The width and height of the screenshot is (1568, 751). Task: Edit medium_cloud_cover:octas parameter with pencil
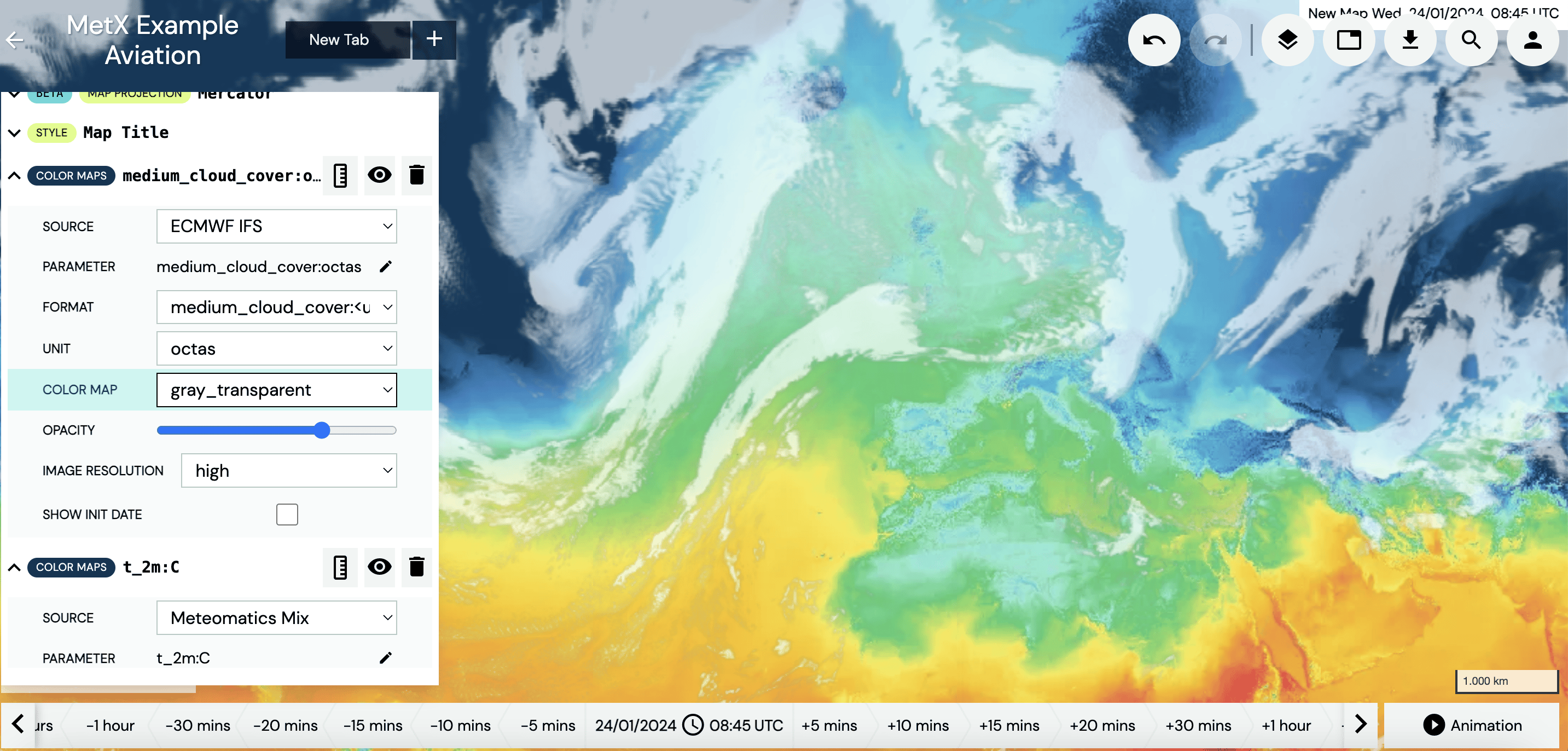click(385, 266)
